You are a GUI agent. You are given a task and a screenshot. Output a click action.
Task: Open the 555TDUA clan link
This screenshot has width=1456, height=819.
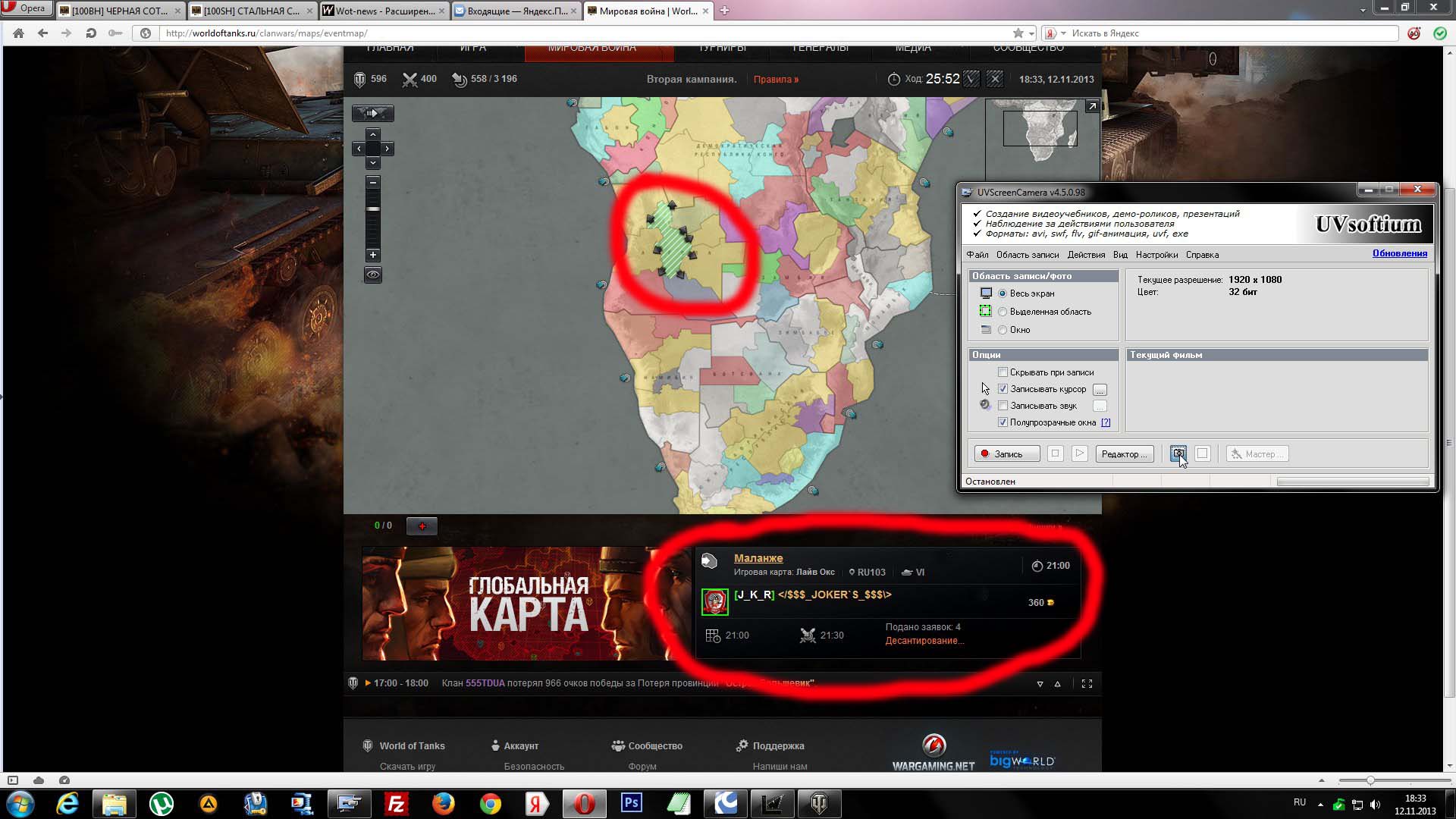[x=485, y=683]
